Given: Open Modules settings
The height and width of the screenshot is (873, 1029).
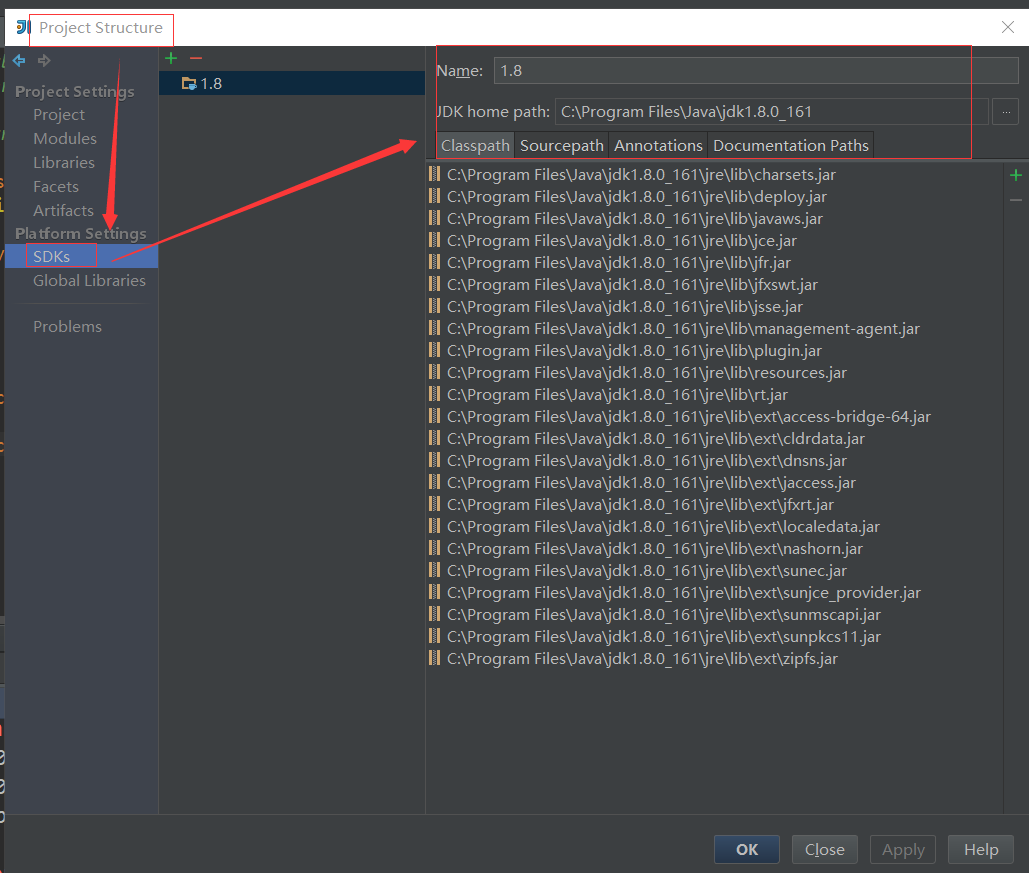Looking at the screenshot, I should (x=65, y=138).
